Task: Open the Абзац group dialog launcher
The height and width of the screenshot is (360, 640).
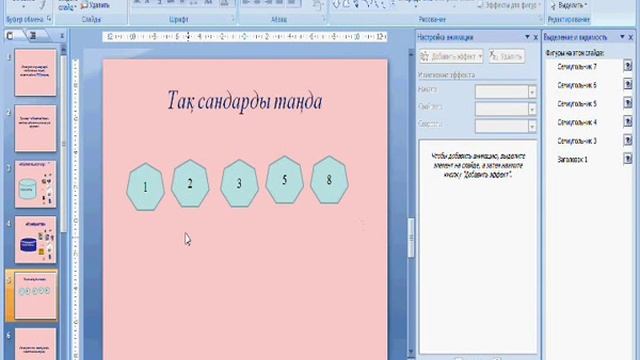Action: pos(324,19)
